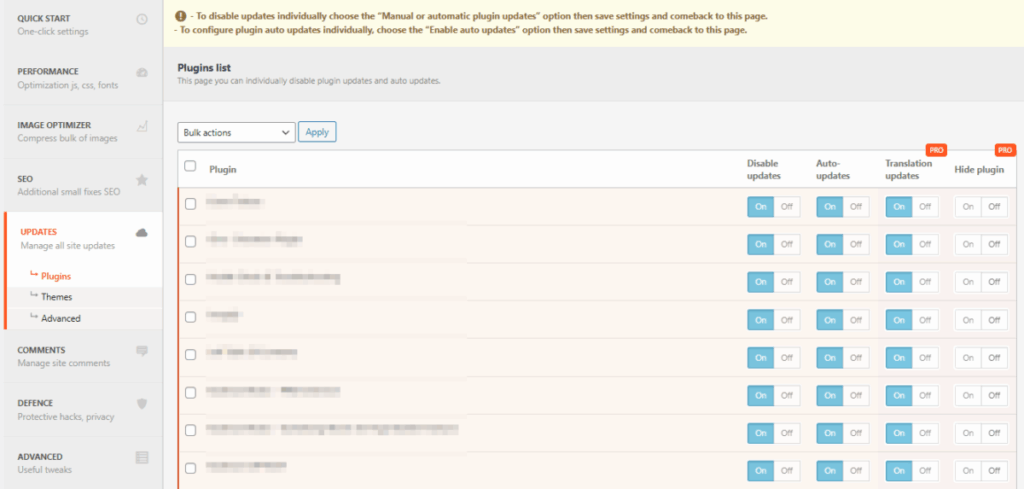Check the first plugin row checkbox
1024x489 pixels.
coord(190,204)
